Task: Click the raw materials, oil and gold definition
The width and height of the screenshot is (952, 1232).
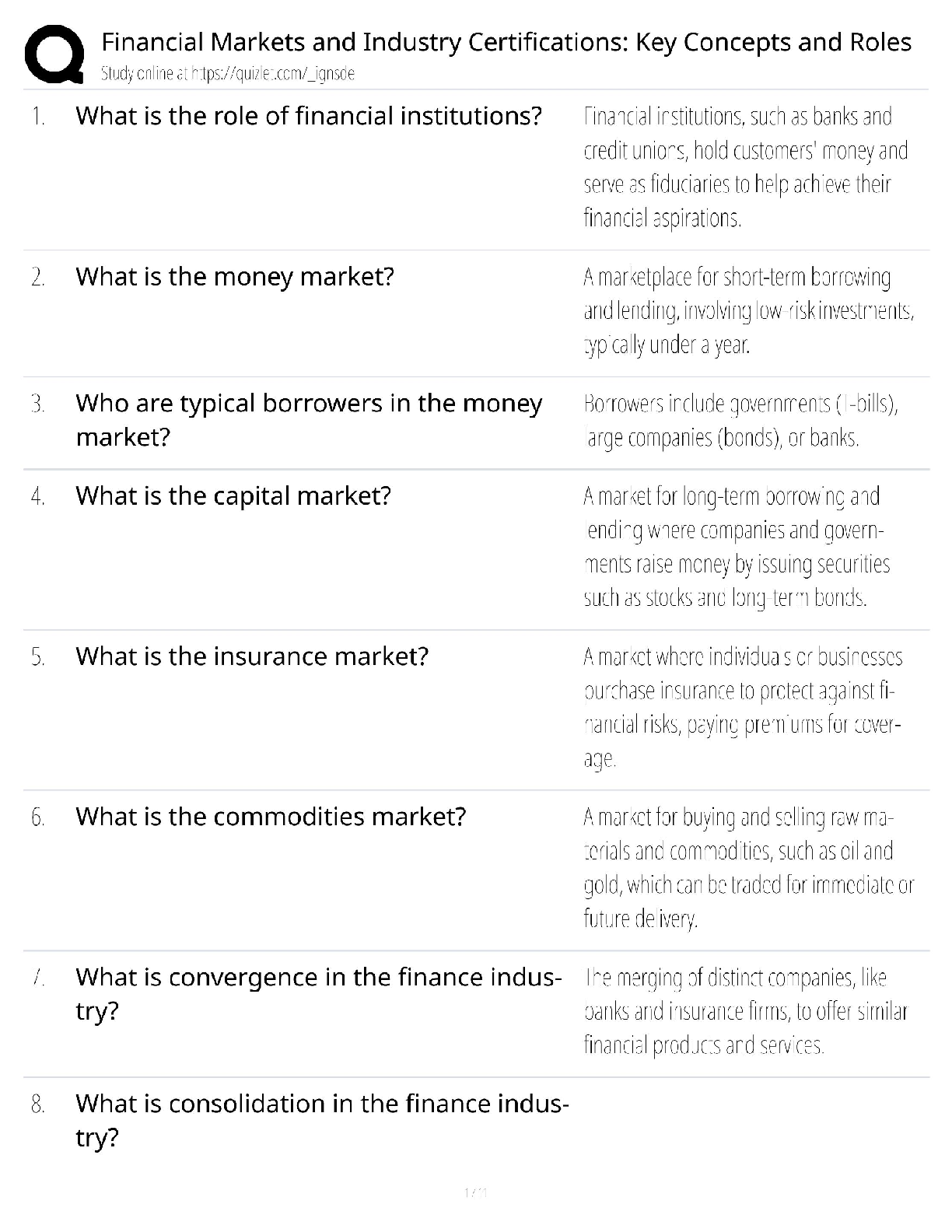Action: (747, 868)
